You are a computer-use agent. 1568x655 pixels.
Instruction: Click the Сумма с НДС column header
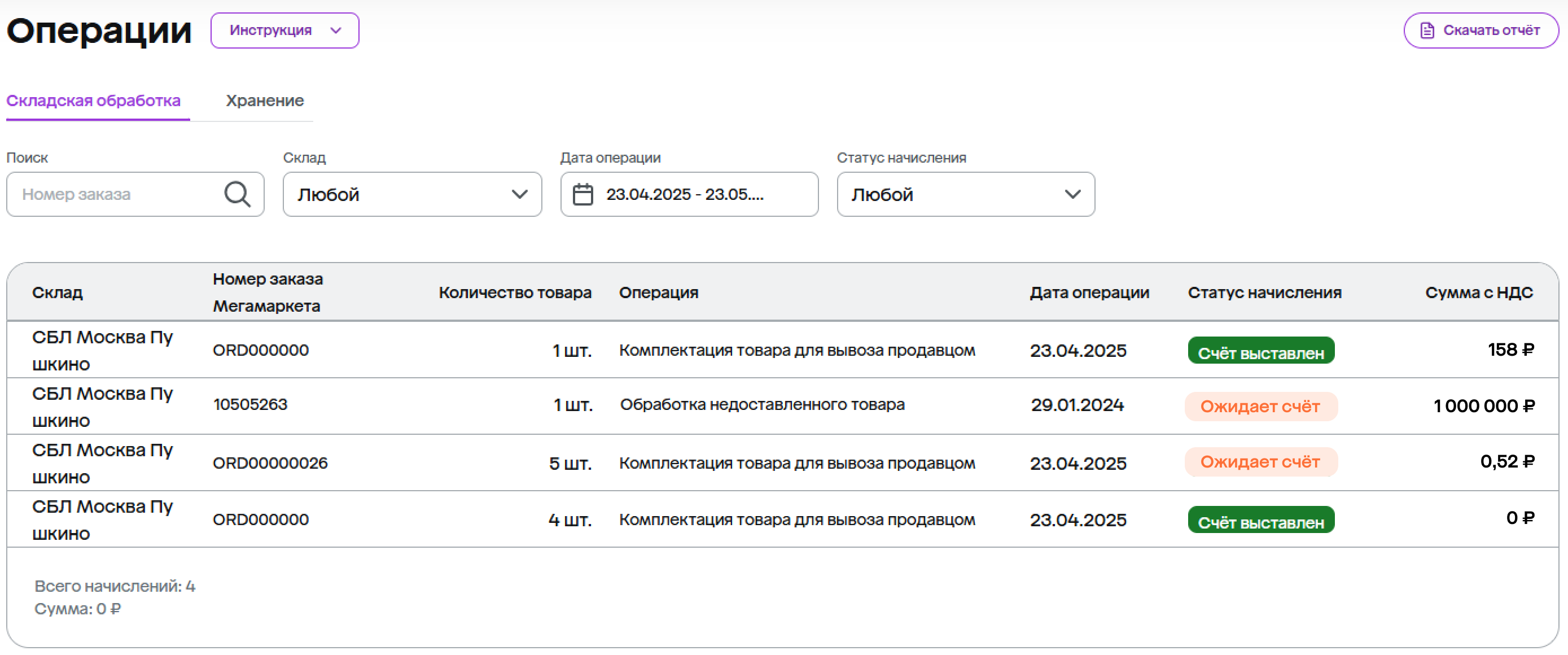click(x=1478, y=293)
